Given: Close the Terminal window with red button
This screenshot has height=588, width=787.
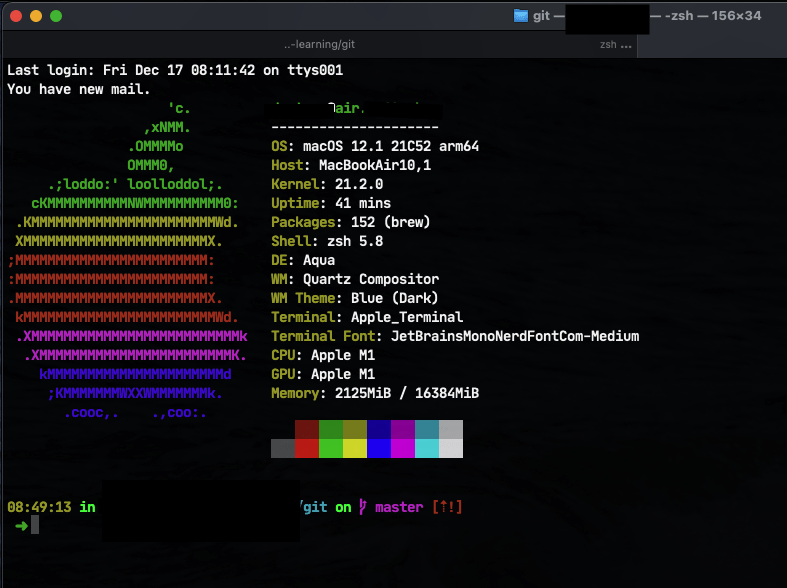Looking at the screenshot, I should (16, 16).
